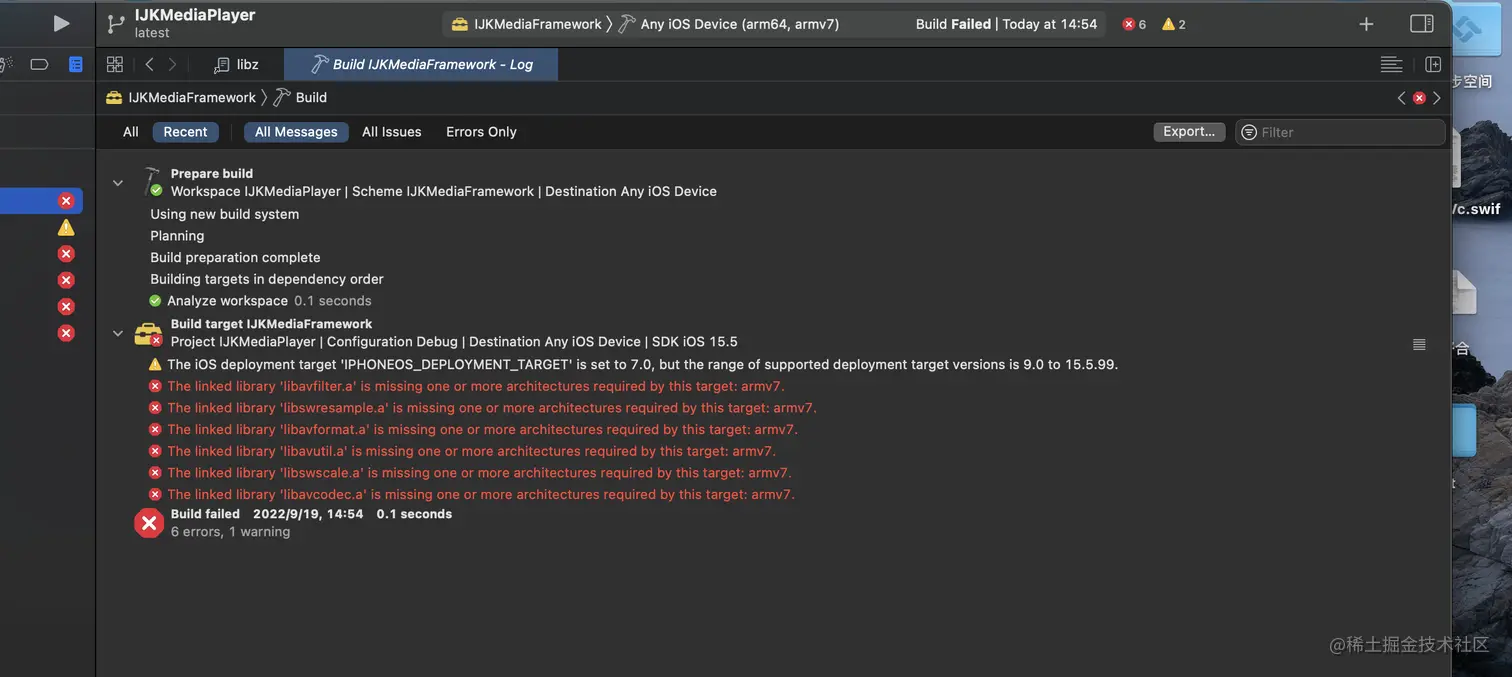Viewport: 1512px width, 677px height.
Task: Open the editor options lines icon
Action: coord(1391,64)
